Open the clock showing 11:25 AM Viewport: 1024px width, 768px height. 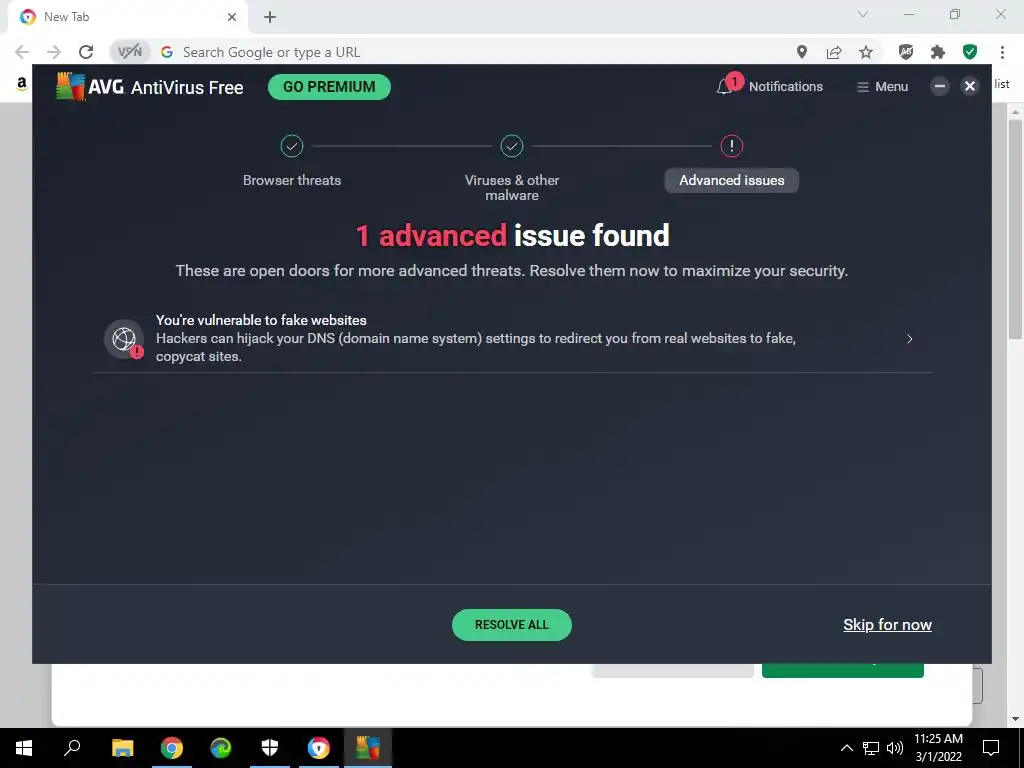[x=938, y=748]
